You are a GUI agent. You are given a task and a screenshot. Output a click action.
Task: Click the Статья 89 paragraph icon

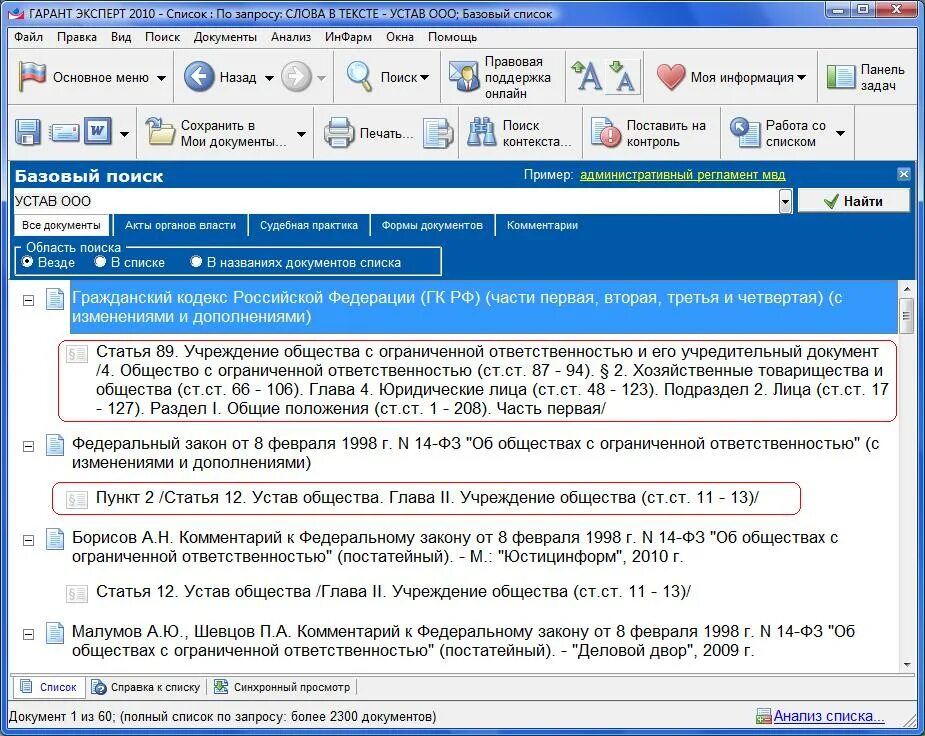coord(77,353)
